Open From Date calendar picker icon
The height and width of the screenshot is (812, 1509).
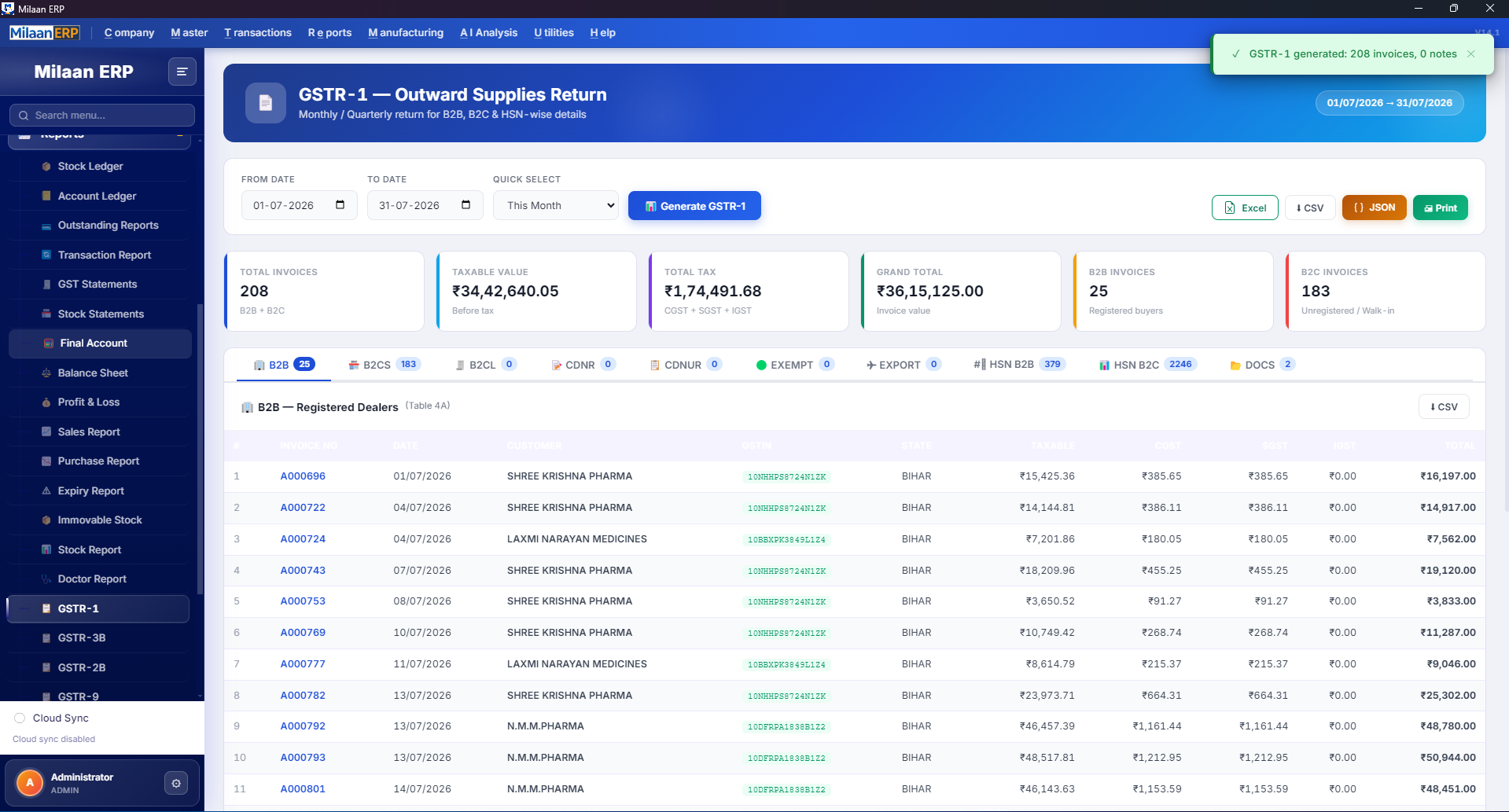(340, 205)
